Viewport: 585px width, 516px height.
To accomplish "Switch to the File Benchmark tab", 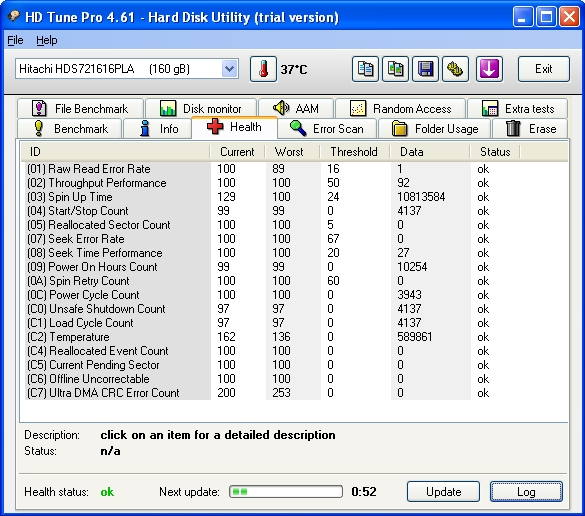I will tap(80, 109).
